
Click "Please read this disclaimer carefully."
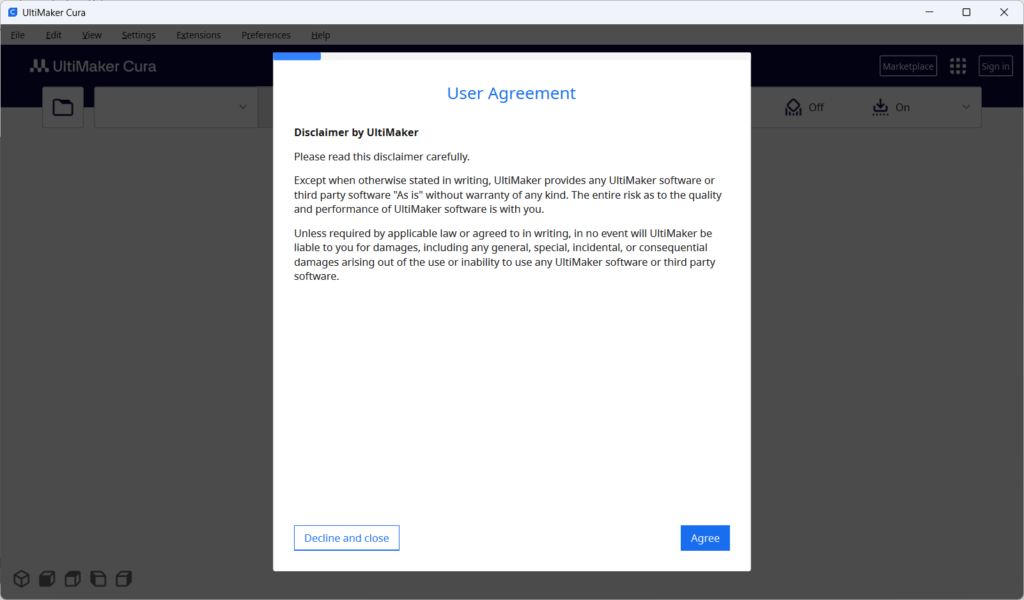382,157
